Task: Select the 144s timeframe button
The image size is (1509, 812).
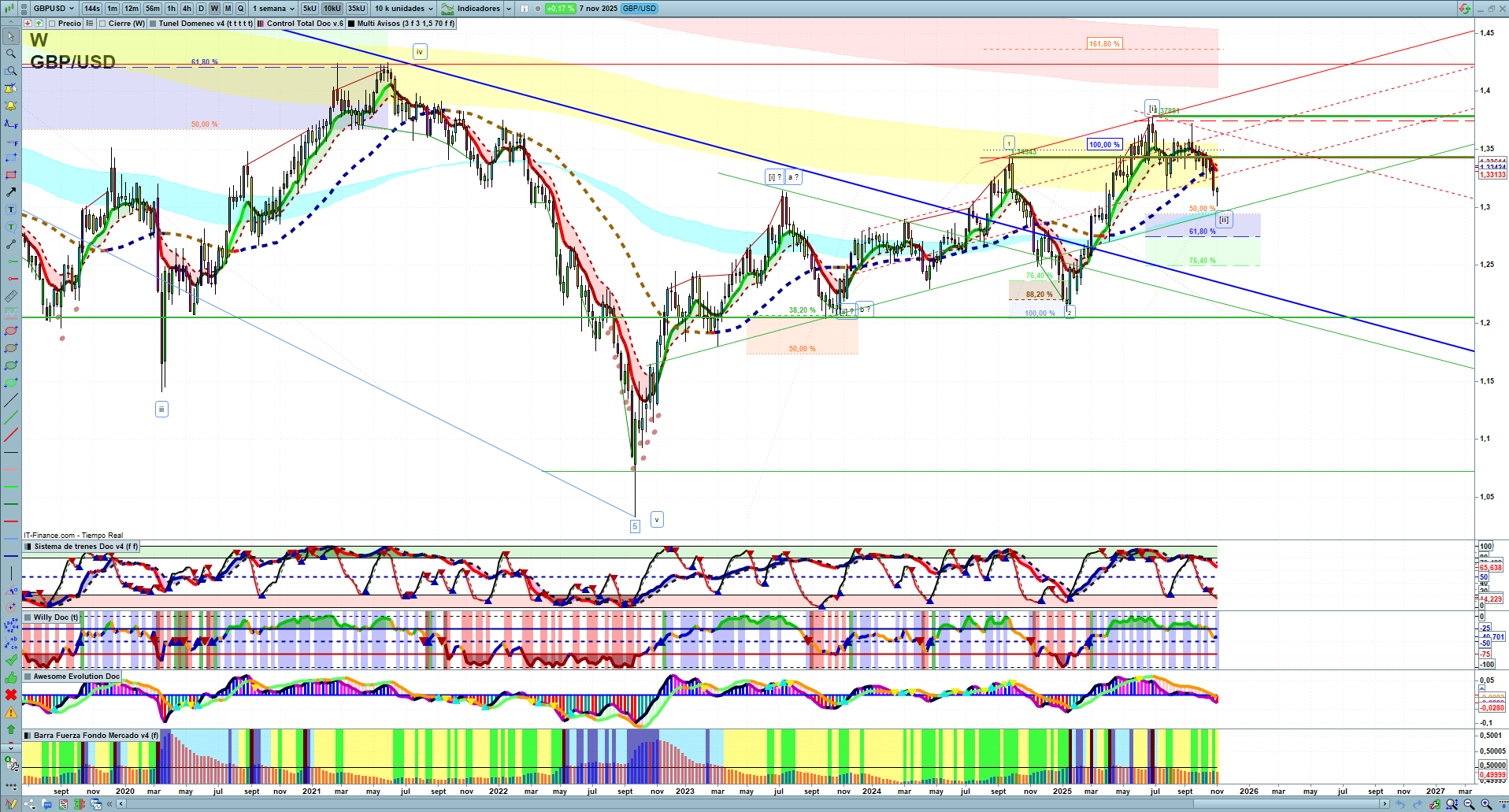Action: (92, 9)
